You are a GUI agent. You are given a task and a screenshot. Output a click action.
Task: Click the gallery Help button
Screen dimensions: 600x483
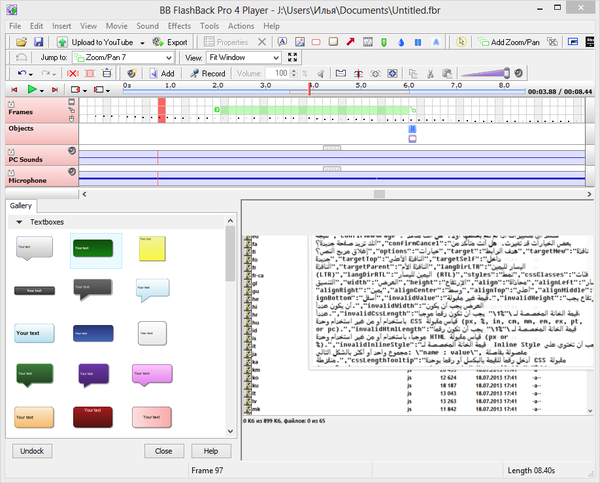(x=211, y=451)
